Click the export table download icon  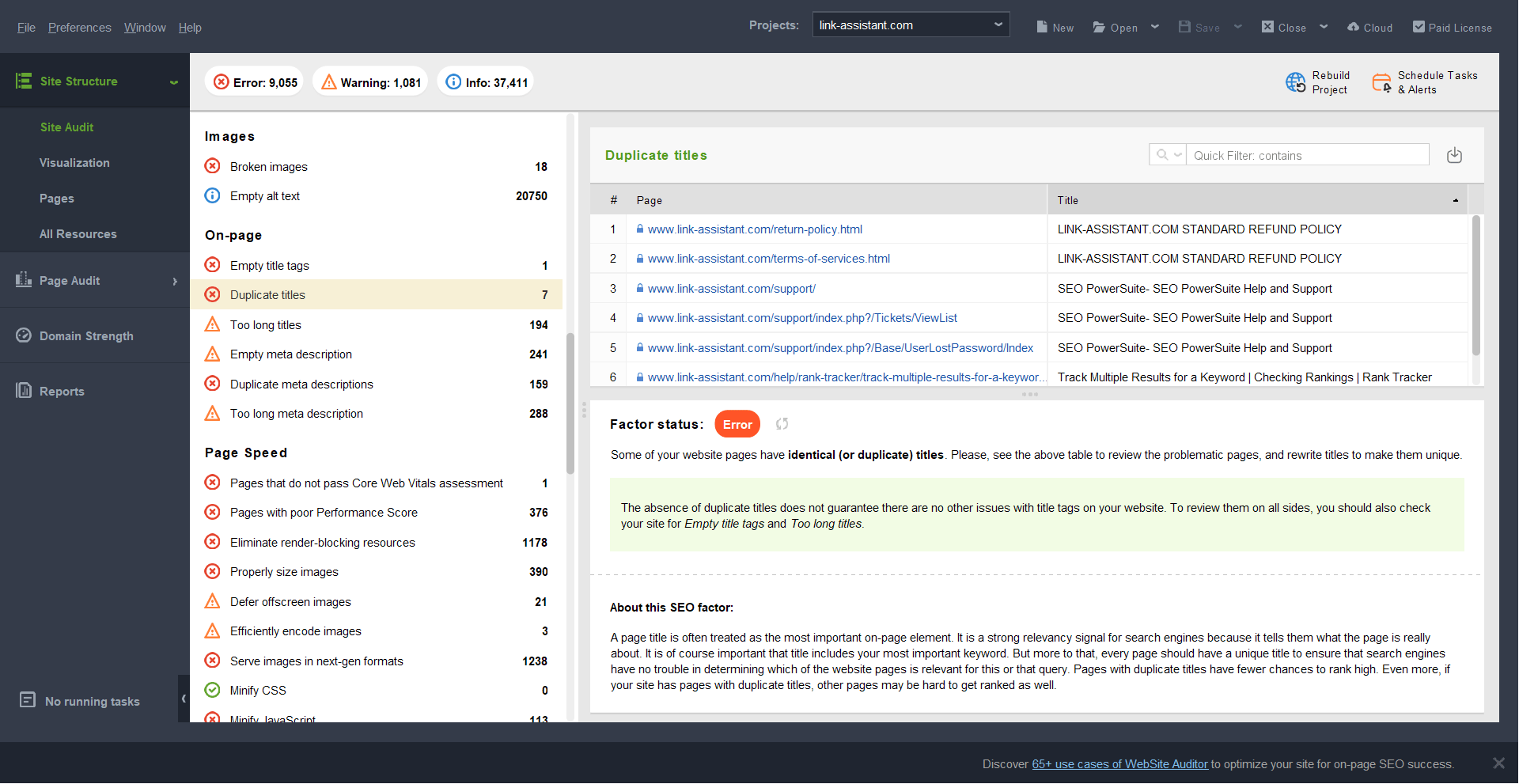pos(1454,156)
